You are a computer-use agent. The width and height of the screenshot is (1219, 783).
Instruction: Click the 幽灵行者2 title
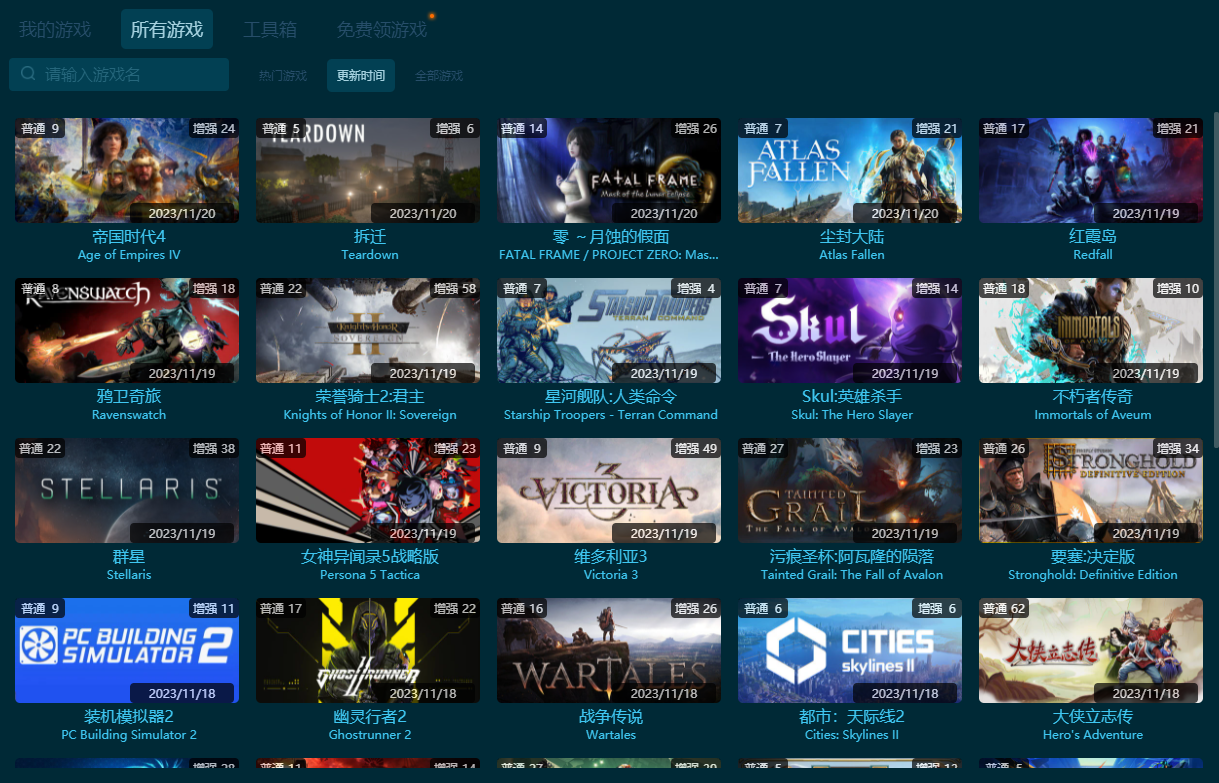tap(370, 717)
